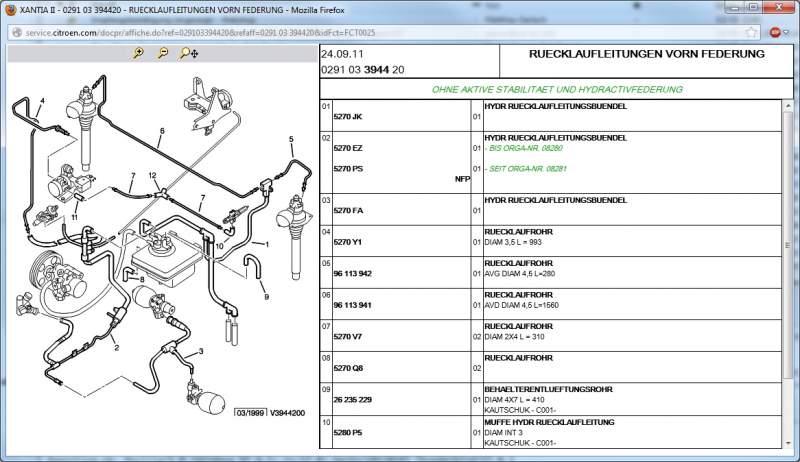
Task: Click HYDR RUECKLAUFLEITUNGSBUENDEL in row 01
Action: pyautogui.click(x=555, y=107)
